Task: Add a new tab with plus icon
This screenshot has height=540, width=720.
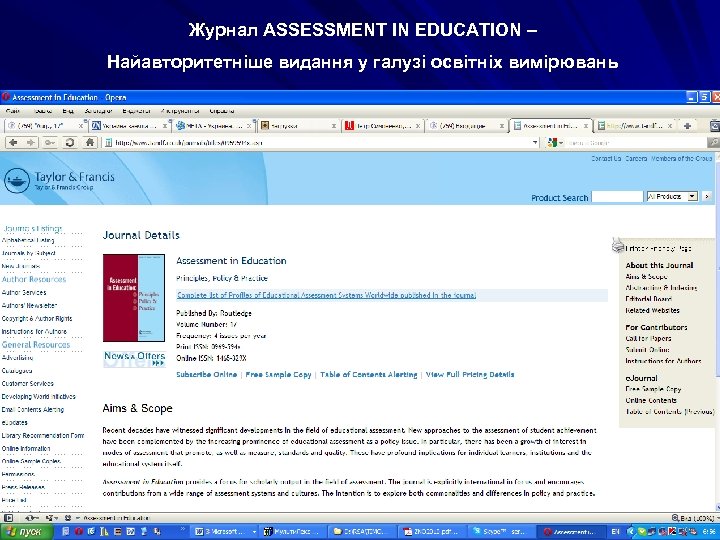Action: pos(687,125)
